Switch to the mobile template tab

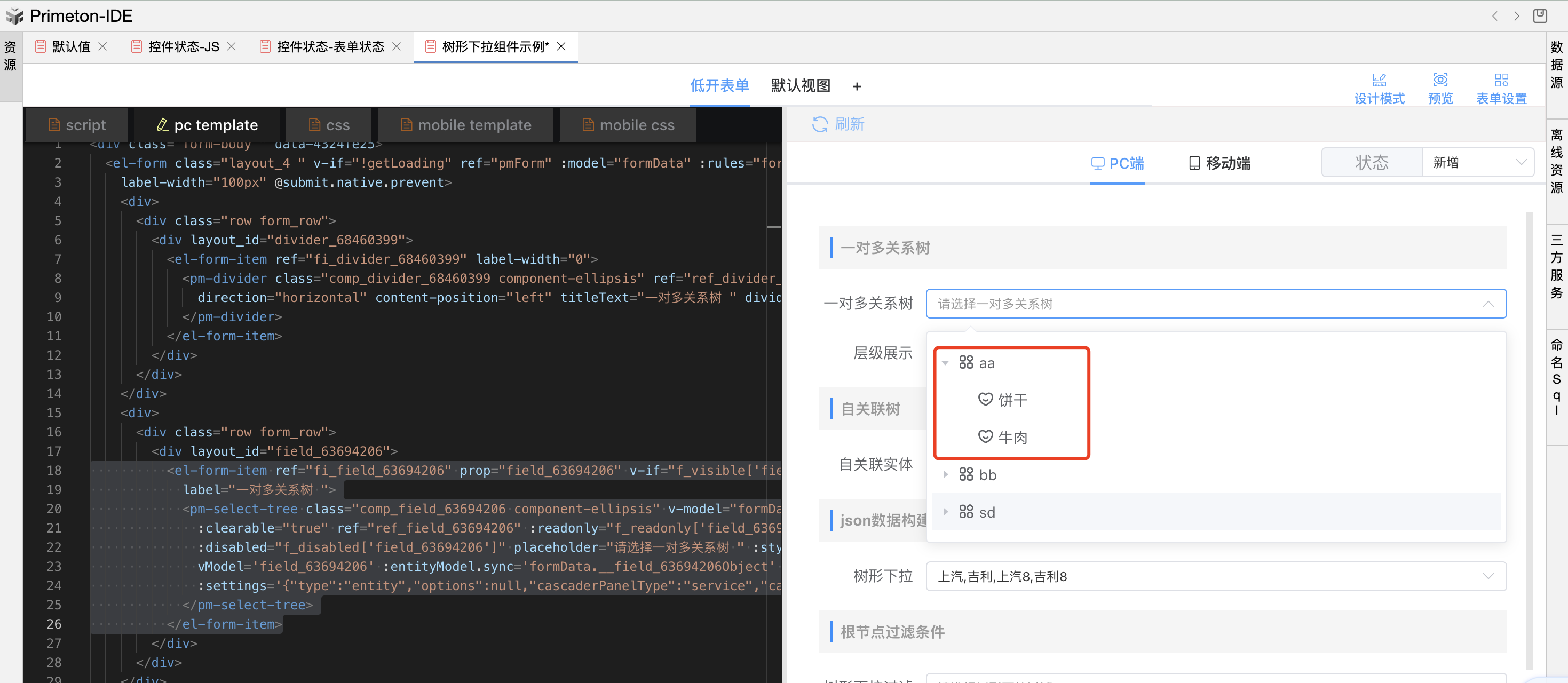[466, 125]
